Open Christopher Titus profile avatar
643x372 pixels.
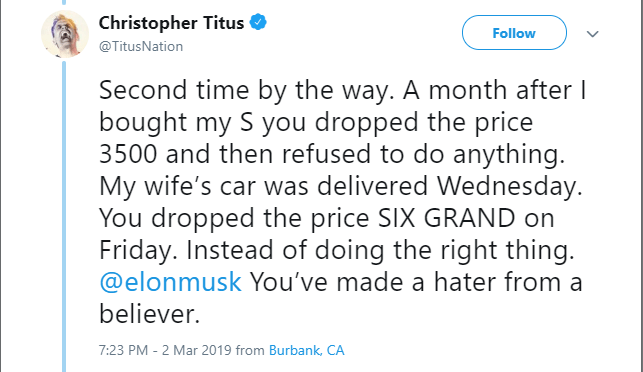point(65,34)
